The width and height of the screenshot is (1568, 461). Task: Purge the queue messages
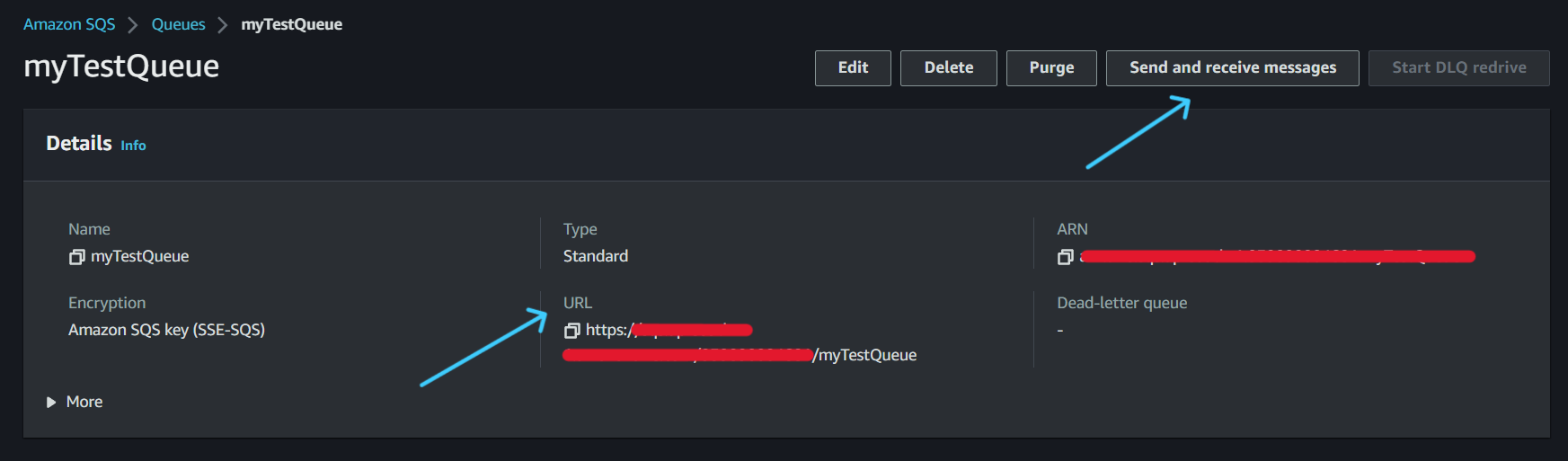pyautogui.click(x=1051, y=68)
